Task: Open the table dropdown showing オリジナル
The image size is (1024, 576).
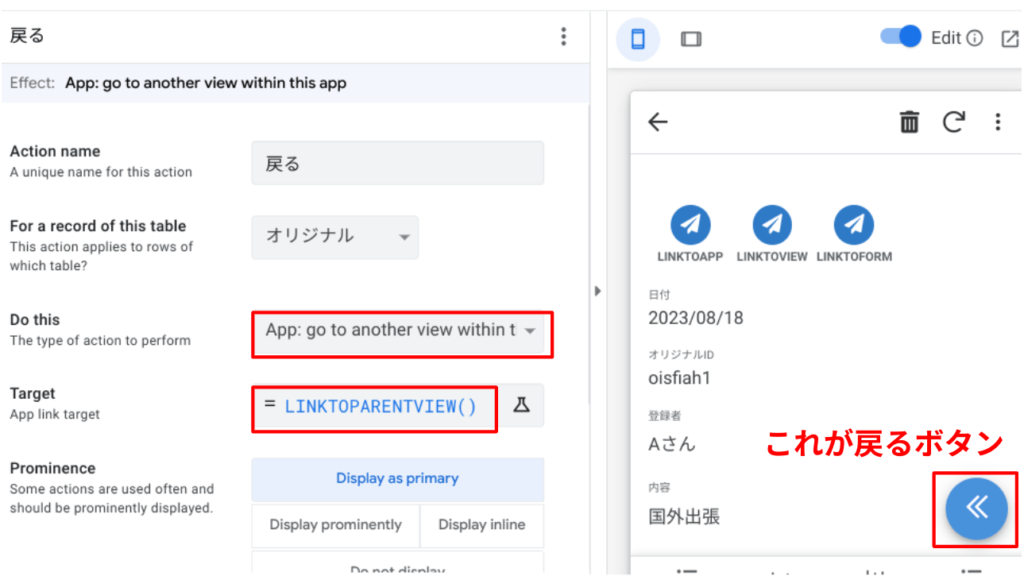Action: pos(335,237)
